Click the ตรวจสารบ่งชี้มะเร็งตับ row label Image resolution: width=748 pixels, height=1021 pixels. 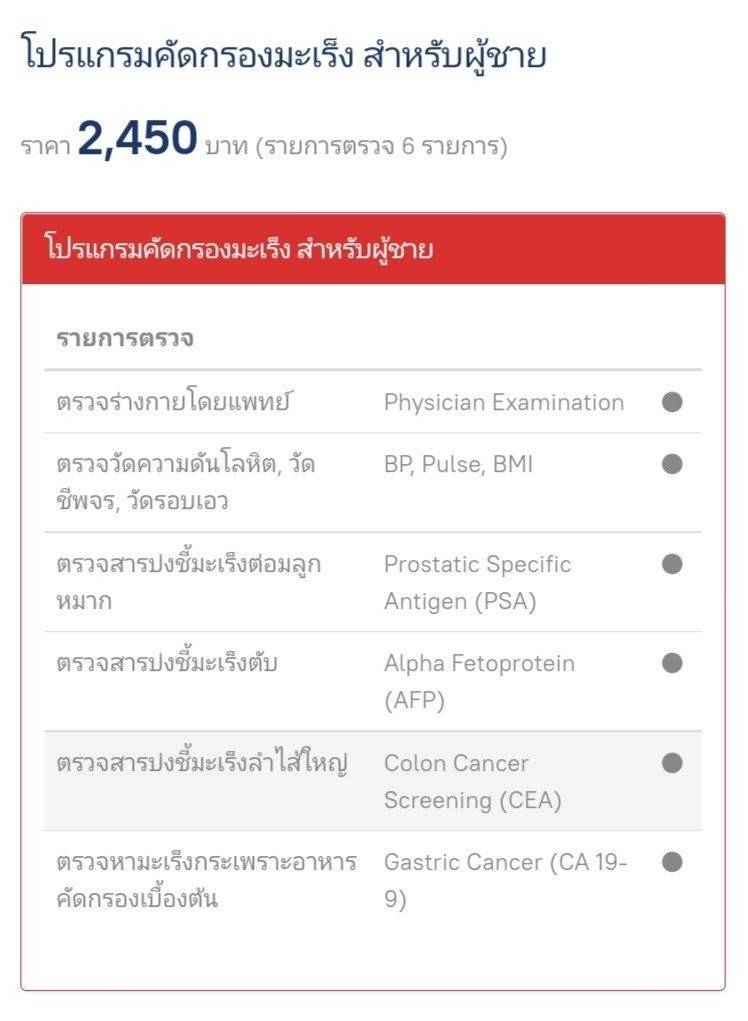point(167,663)
